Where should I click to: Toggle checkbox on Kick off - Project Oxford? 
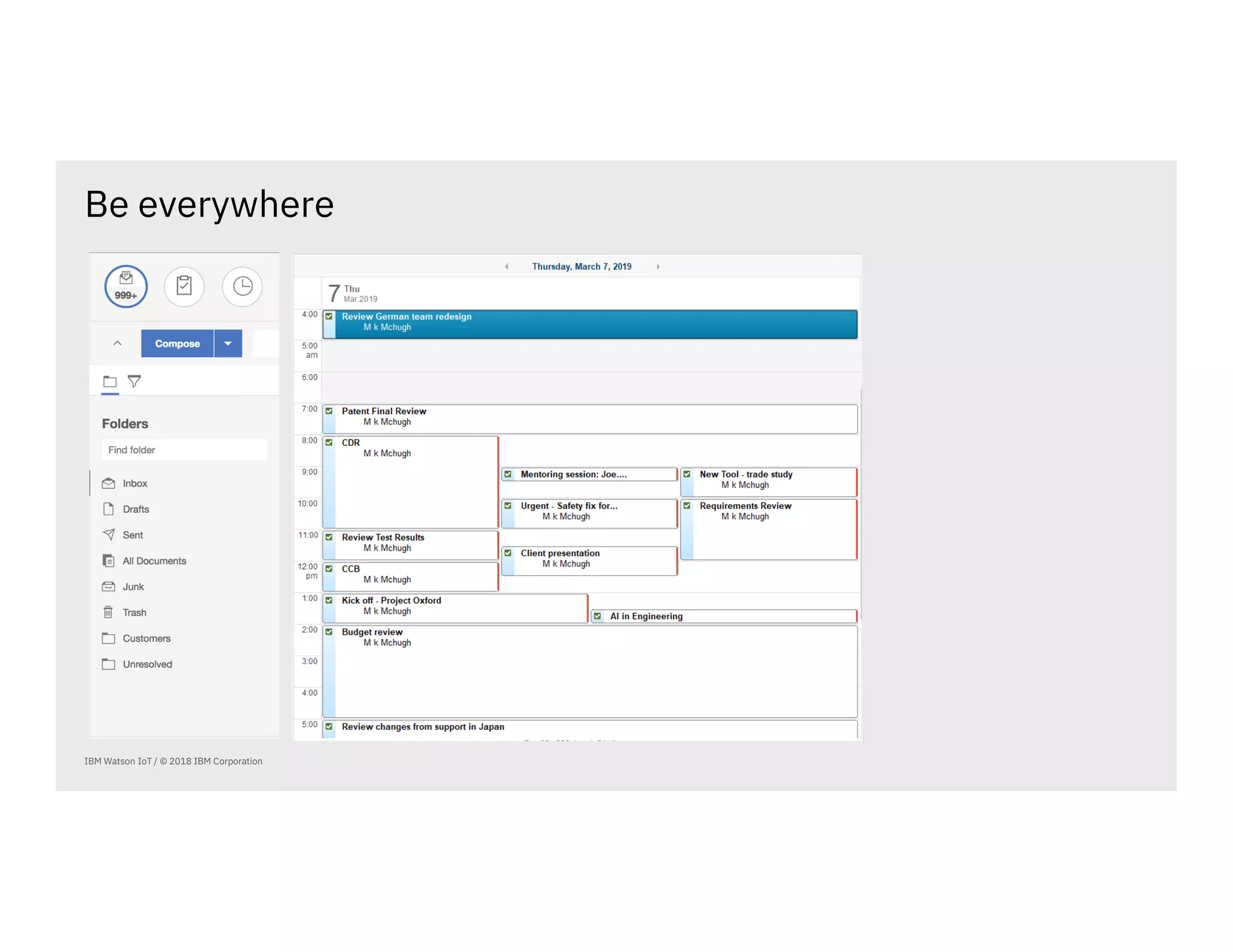click(x=329, y=601)
